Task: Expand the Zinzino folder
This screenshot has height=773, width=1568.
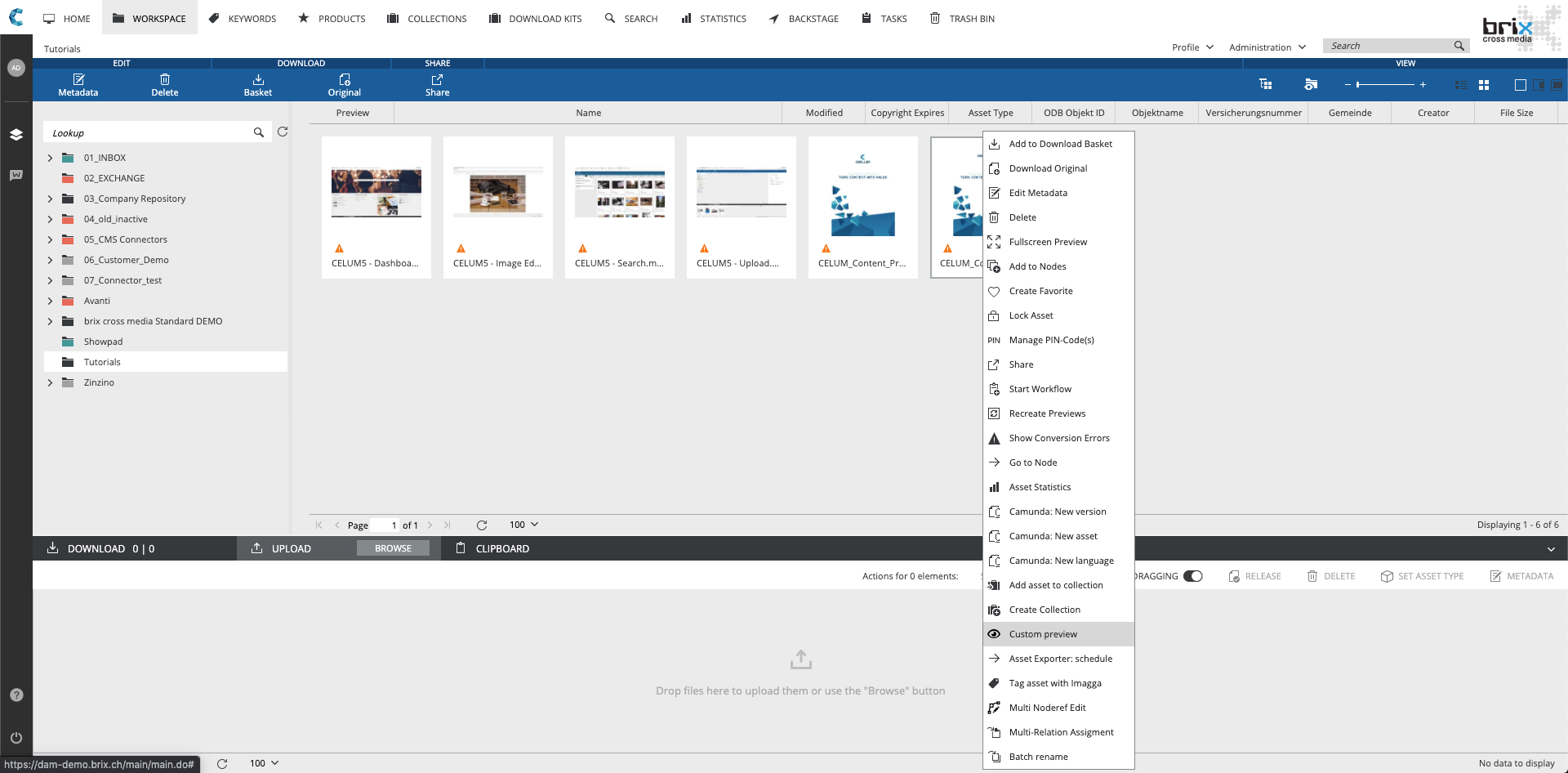Action: [50, 382]
